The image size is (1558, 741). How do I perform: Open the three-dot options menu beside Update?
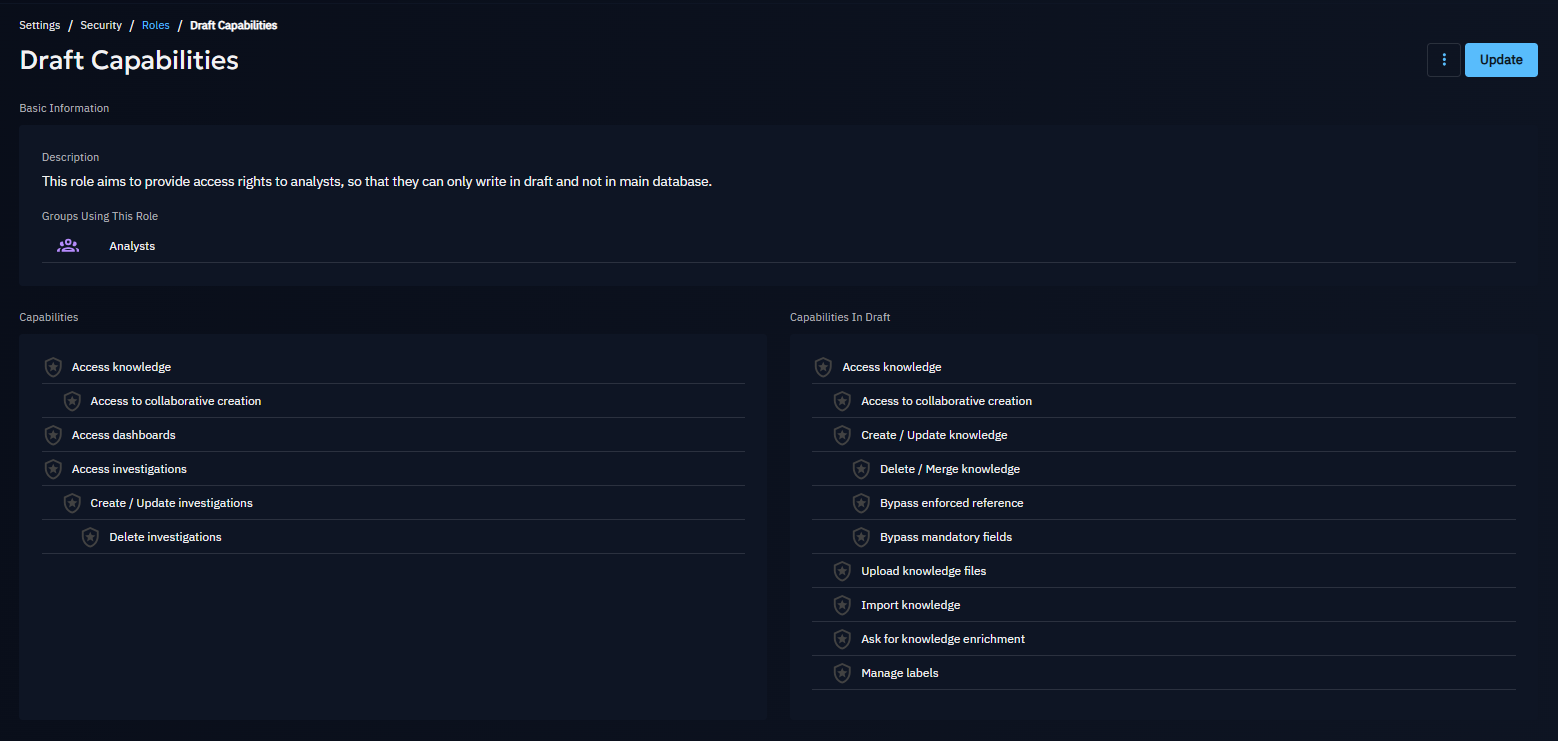tap(1443, 60)
